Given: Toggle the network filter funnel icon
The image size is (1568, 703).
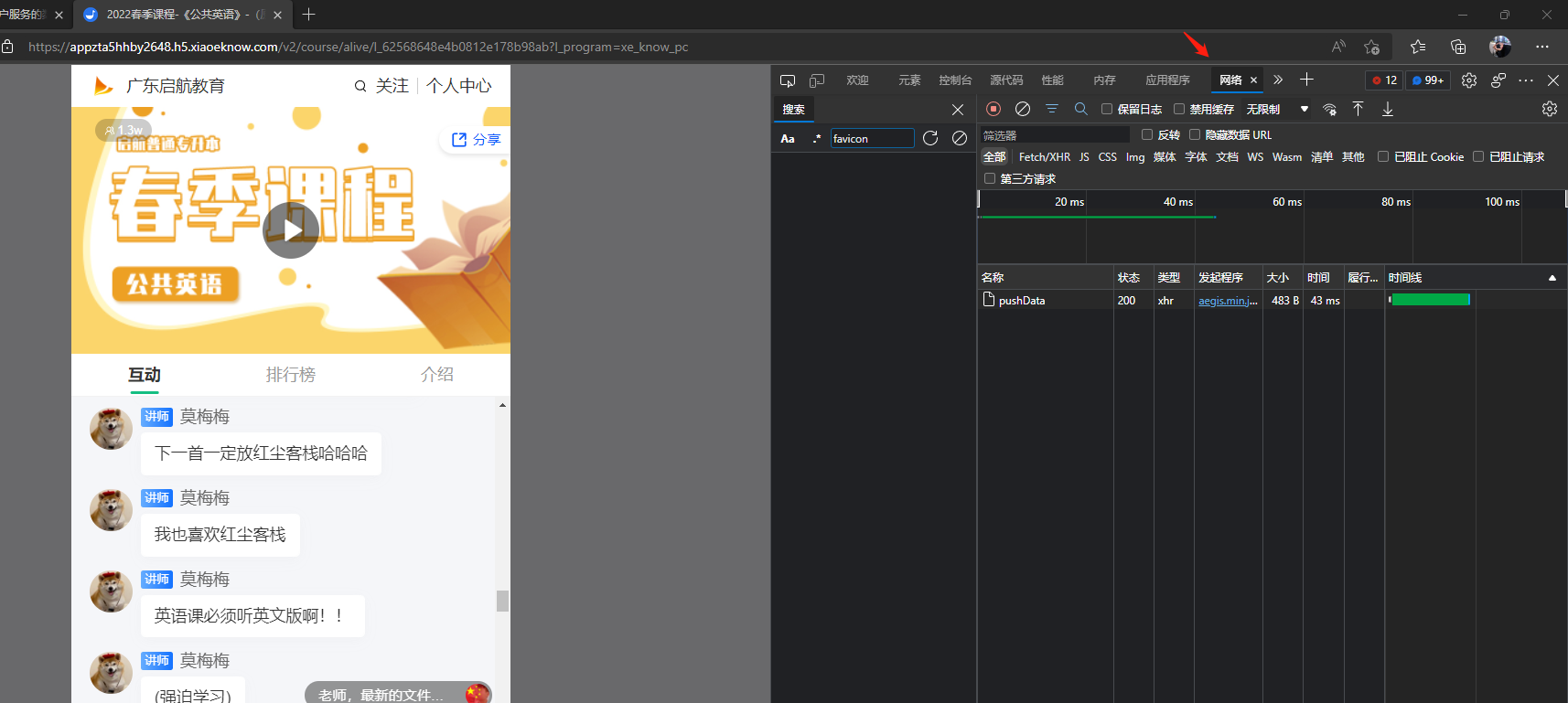Looking at the screenshot, I should (x=1052, y=109).
